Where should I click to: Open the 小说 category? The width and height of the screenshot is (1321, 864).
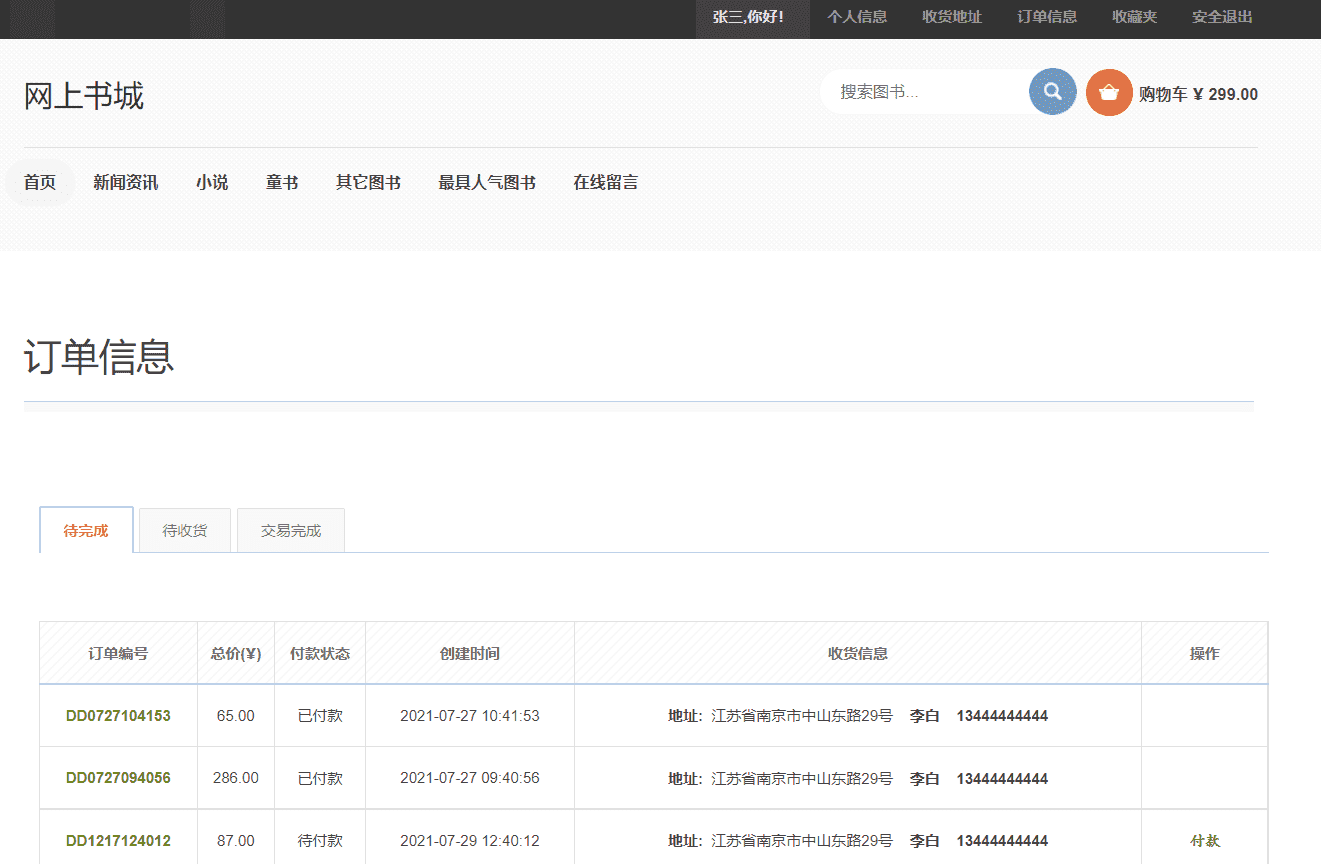coord(212,182)
